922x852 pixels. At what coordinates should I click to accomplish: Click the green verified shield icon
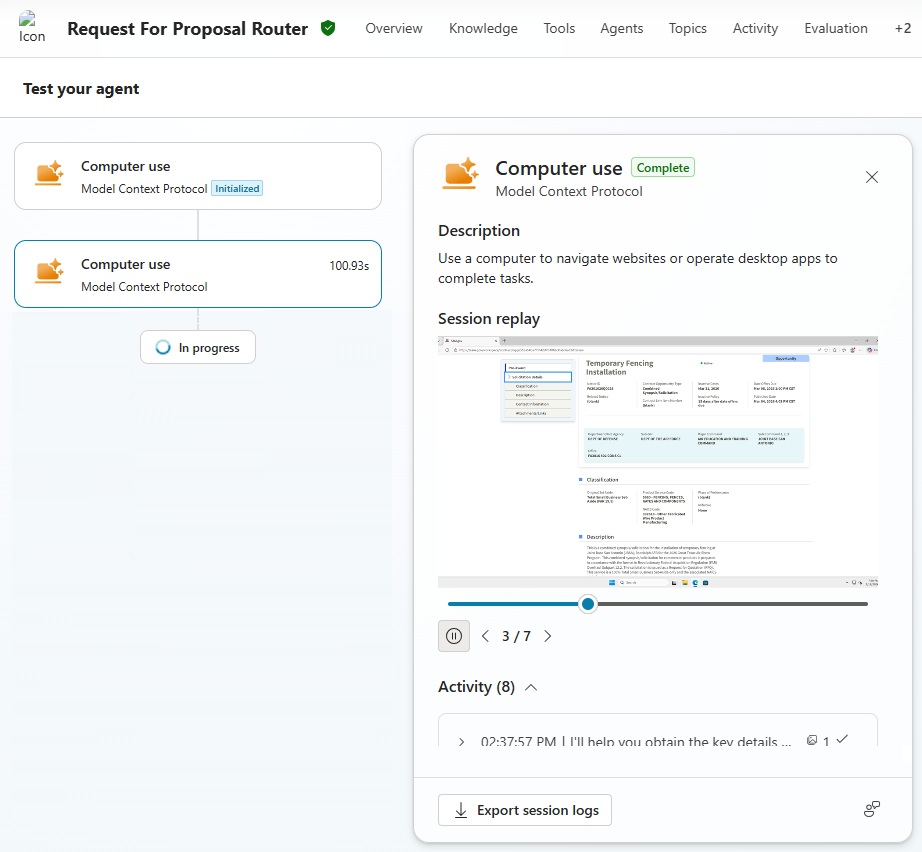click(328, 28)
